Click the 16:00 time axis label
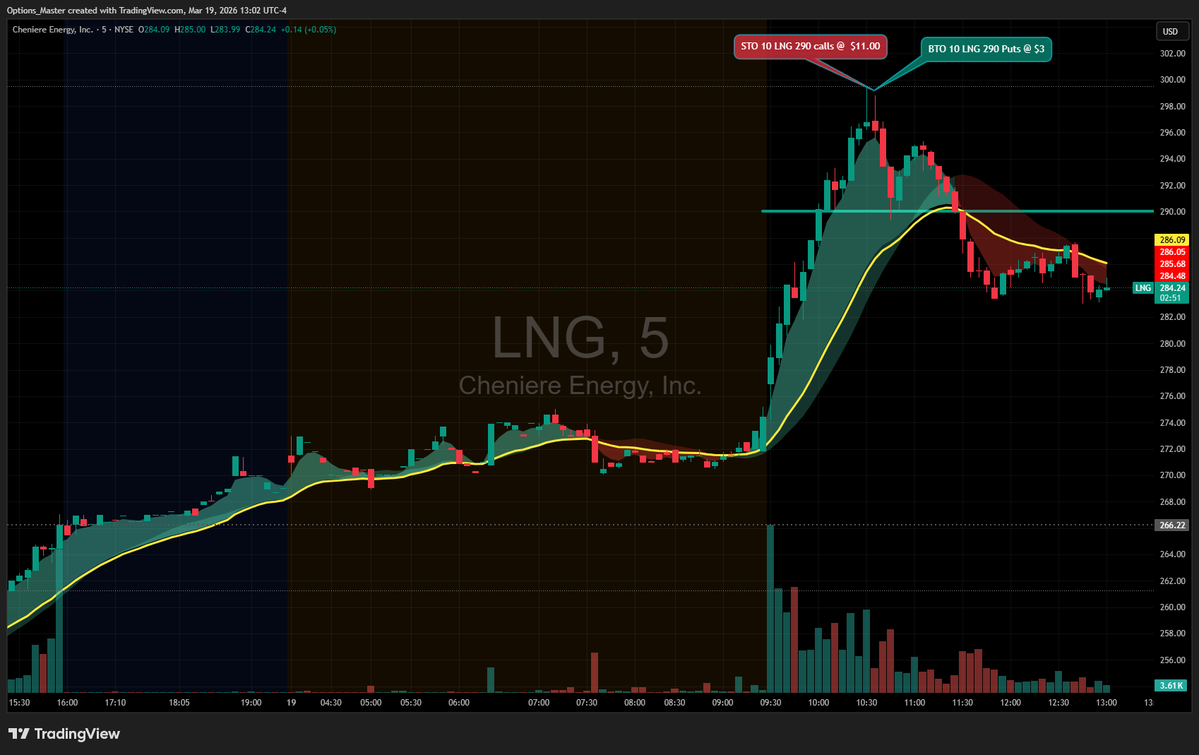Screen dimensions: 1199x755 [x=67, y=702]
